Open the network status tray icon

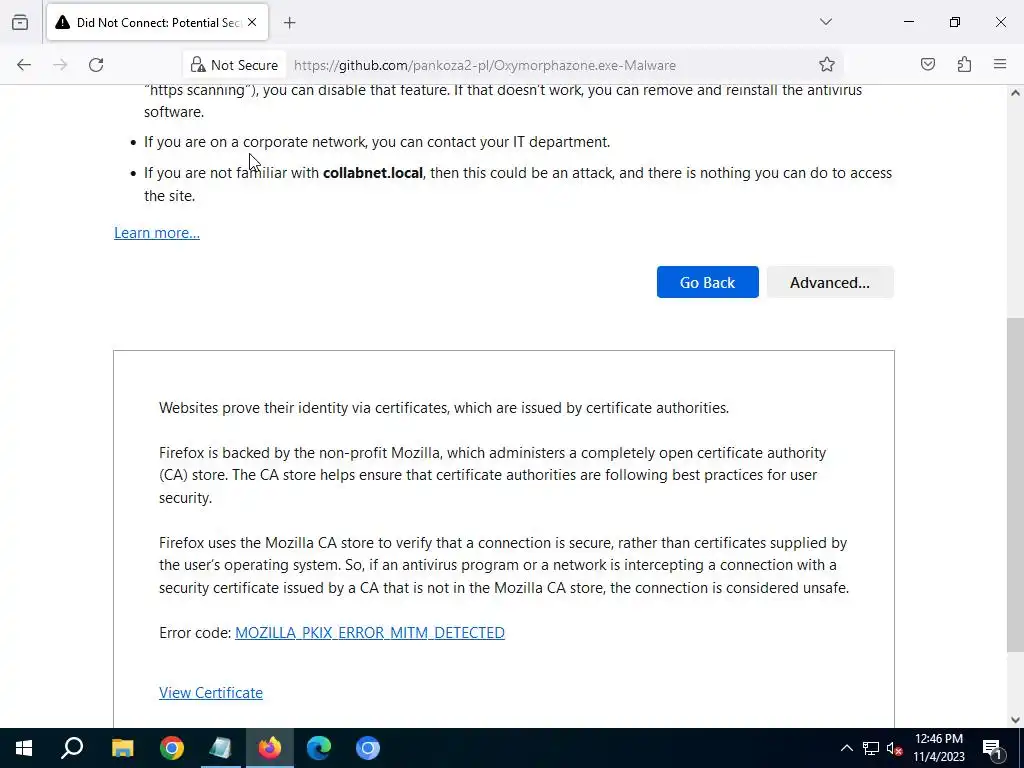click(871, 748)
